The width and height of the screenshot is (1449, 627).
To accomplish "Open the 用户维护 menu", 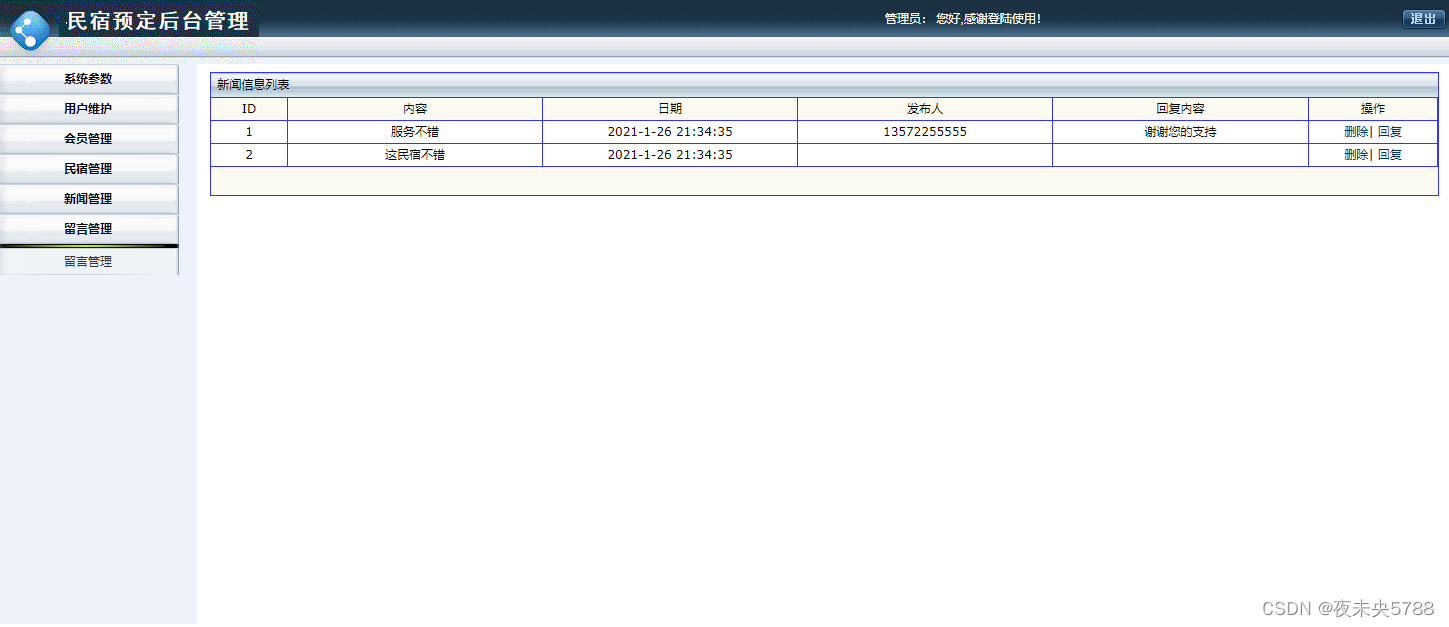I will click(89, 109).
